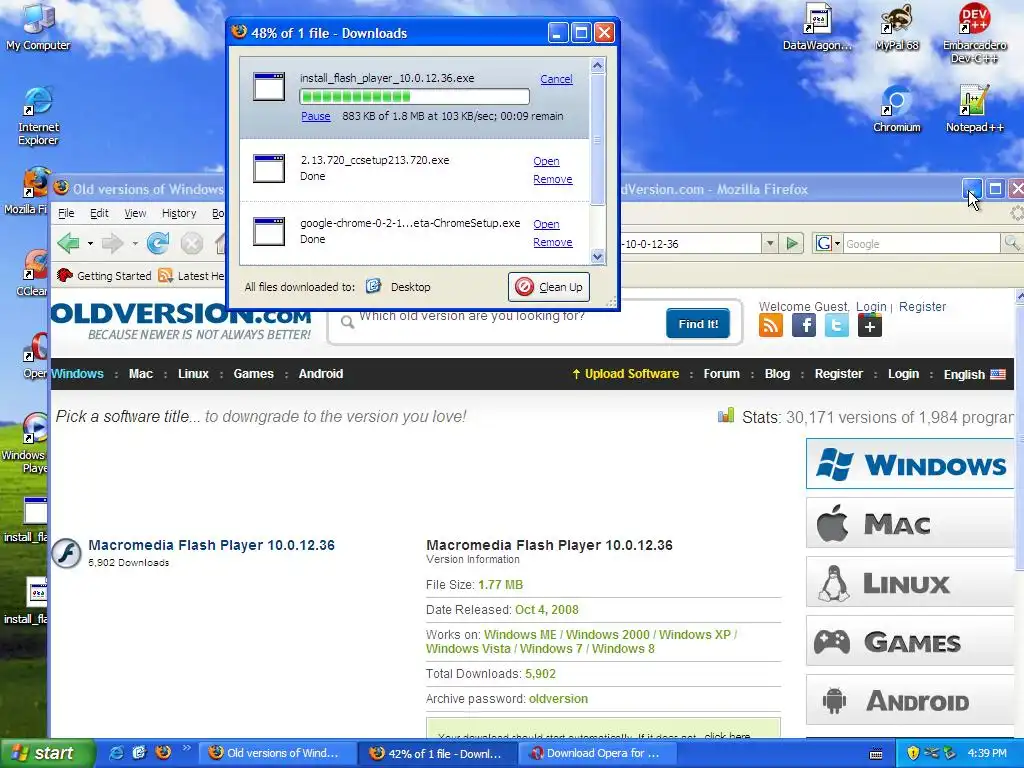Launch Firefox from quick launch bar
Image resolution: width=1024 pixels, height=768 pixels.
(x=163, y=753)
